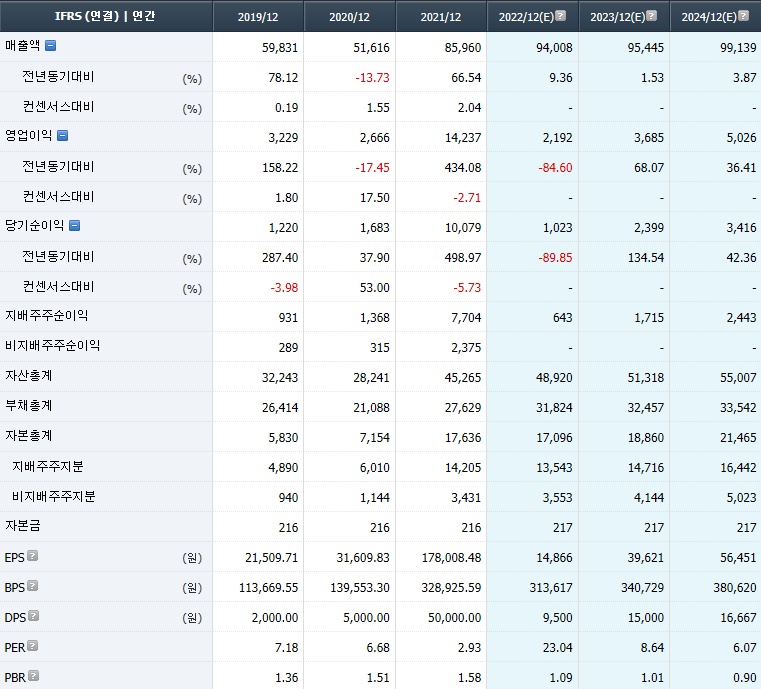Click 자산총계 value 45,265
This screenshot has height=689, width=761.
[x=463, y=377]
